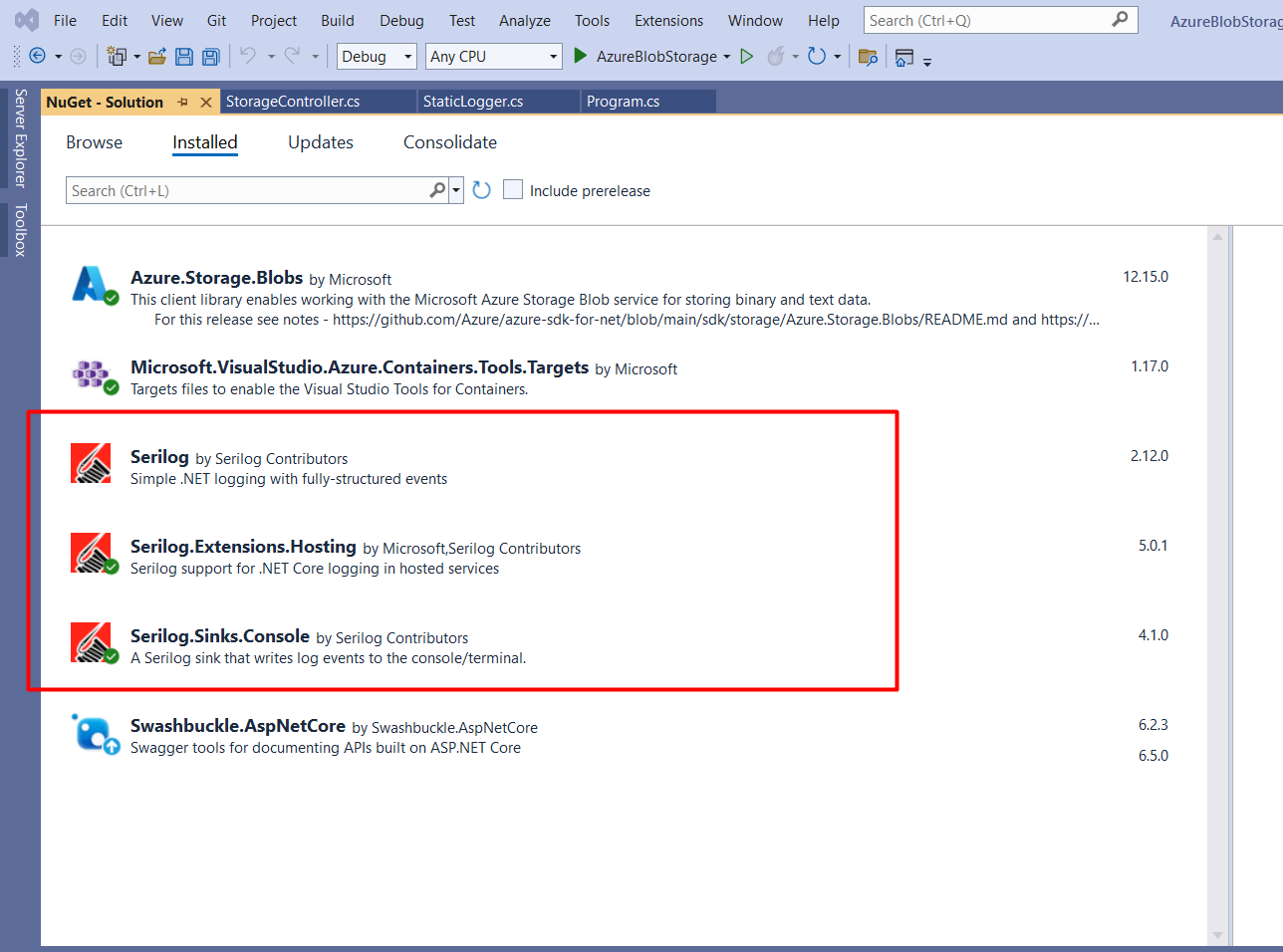Click the Redo arrow icon
The image size is (1283, 952).
292,57
